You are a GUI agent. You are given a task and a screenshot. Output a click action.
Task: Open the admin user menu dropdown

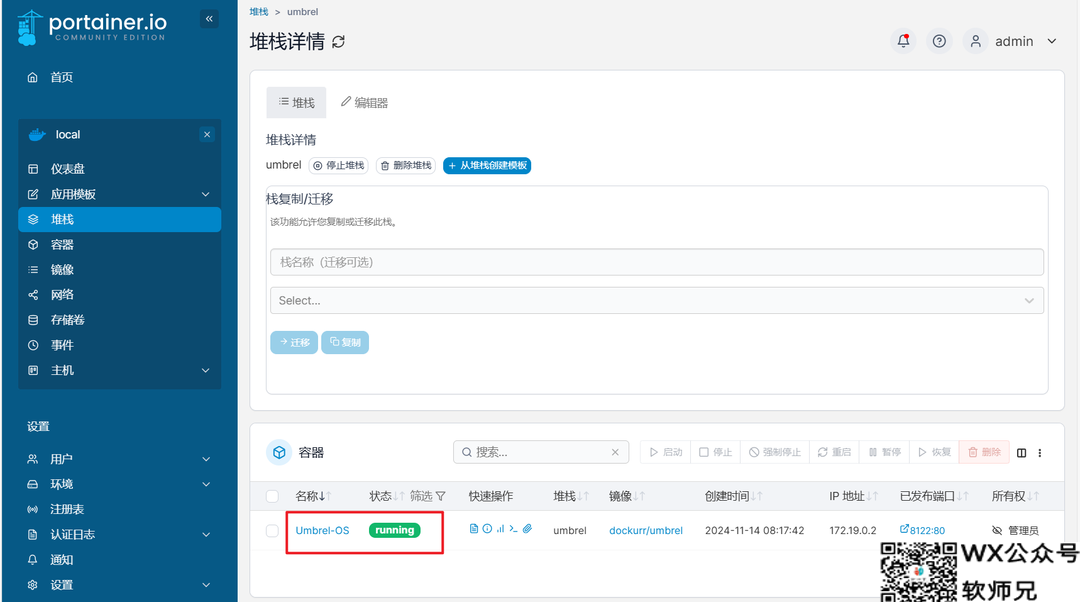coord(1052,41)
